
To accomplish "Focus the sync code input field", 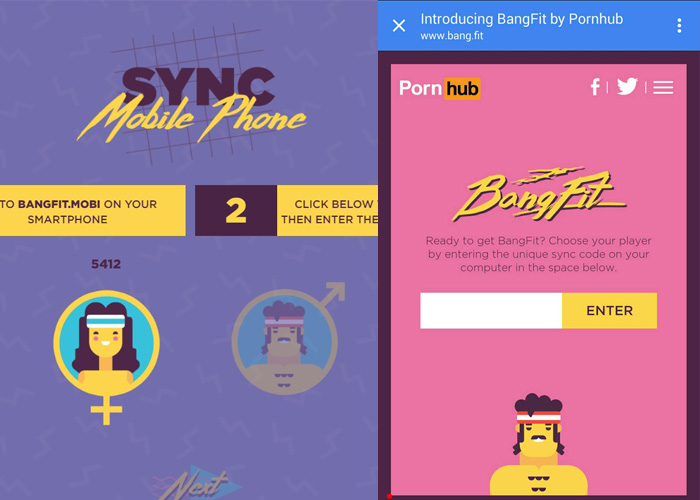I will pyautogui.click(x=491, y=311).
